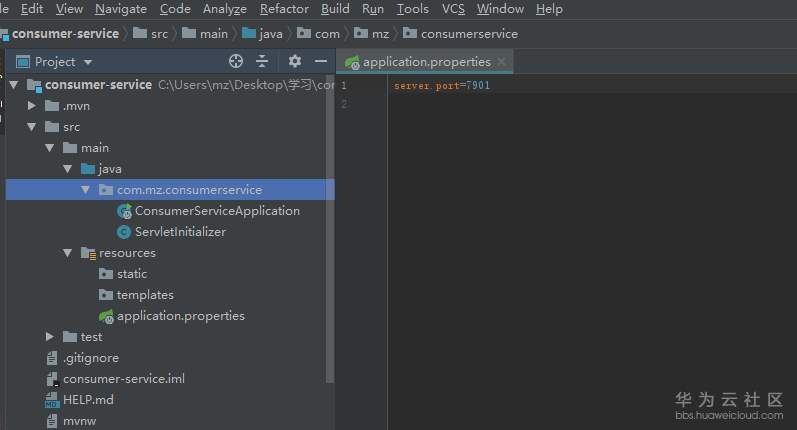Click the .mvn folder icon
Viewport: 797px width, 430px height.
pos(52,106)
